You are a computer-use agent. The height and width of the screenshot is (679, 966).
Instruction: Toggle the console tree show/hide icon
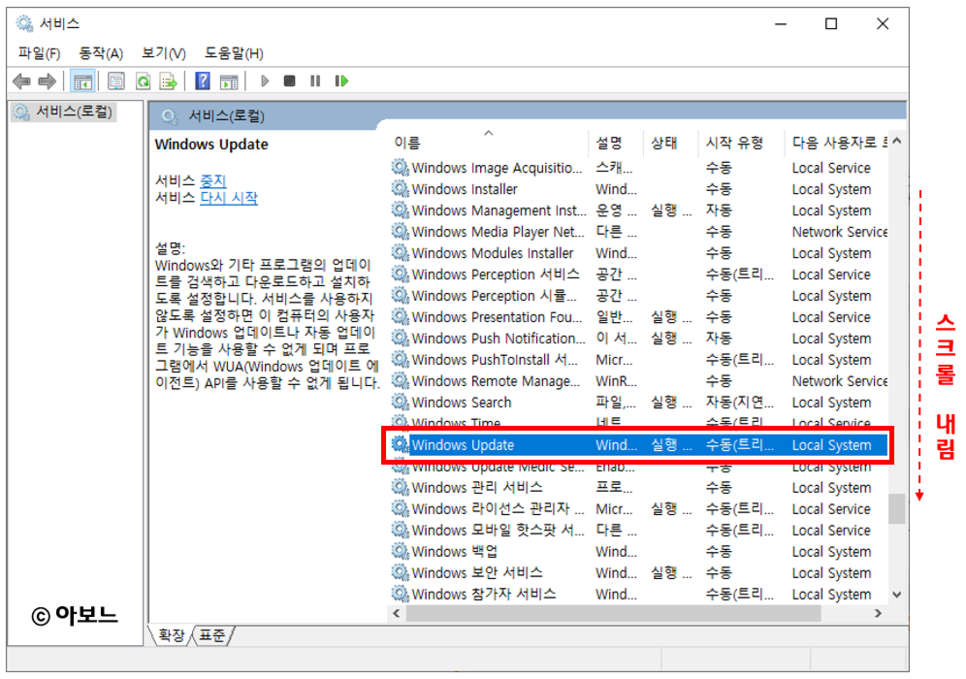click(83, 81)
